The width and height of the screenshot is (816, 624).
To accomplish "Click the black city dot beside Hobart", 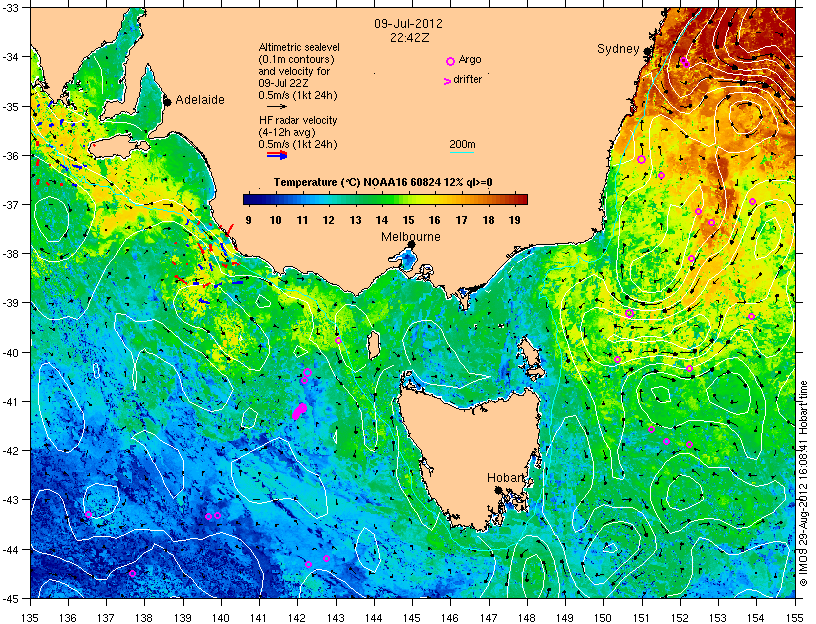I will (498, 490).
